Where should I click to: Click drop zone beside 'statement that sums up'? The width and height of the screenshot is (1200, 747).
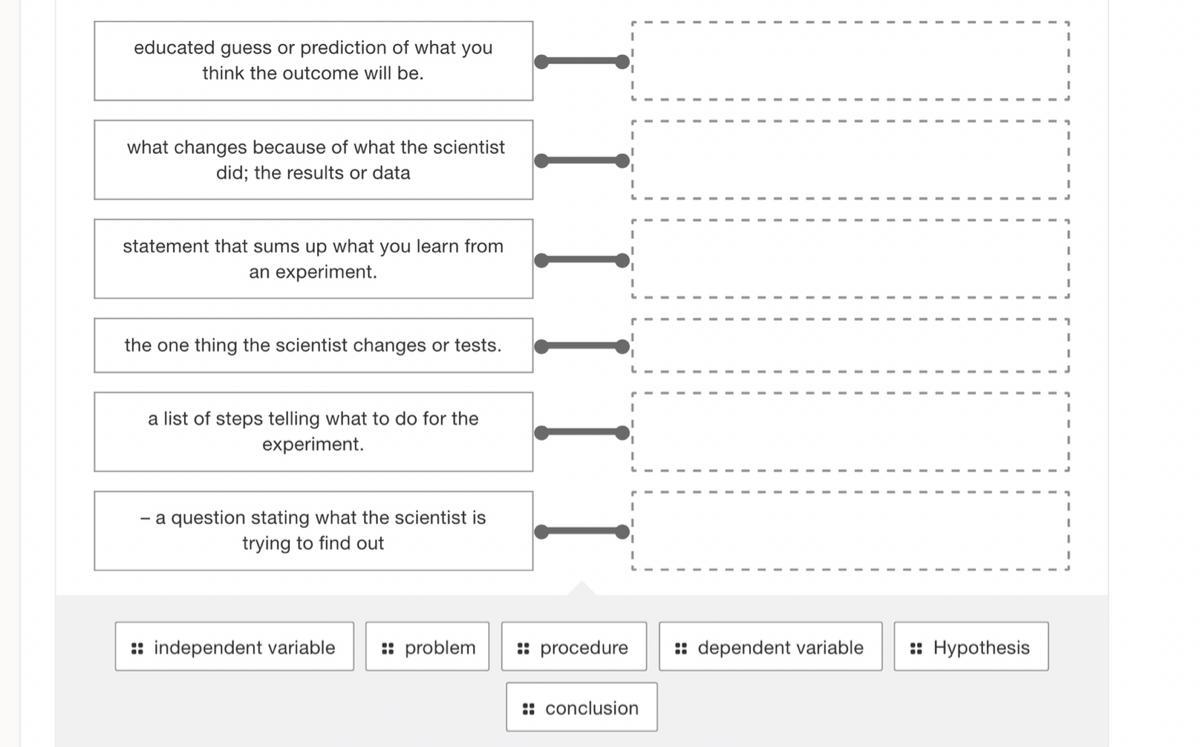pos(850,259)
